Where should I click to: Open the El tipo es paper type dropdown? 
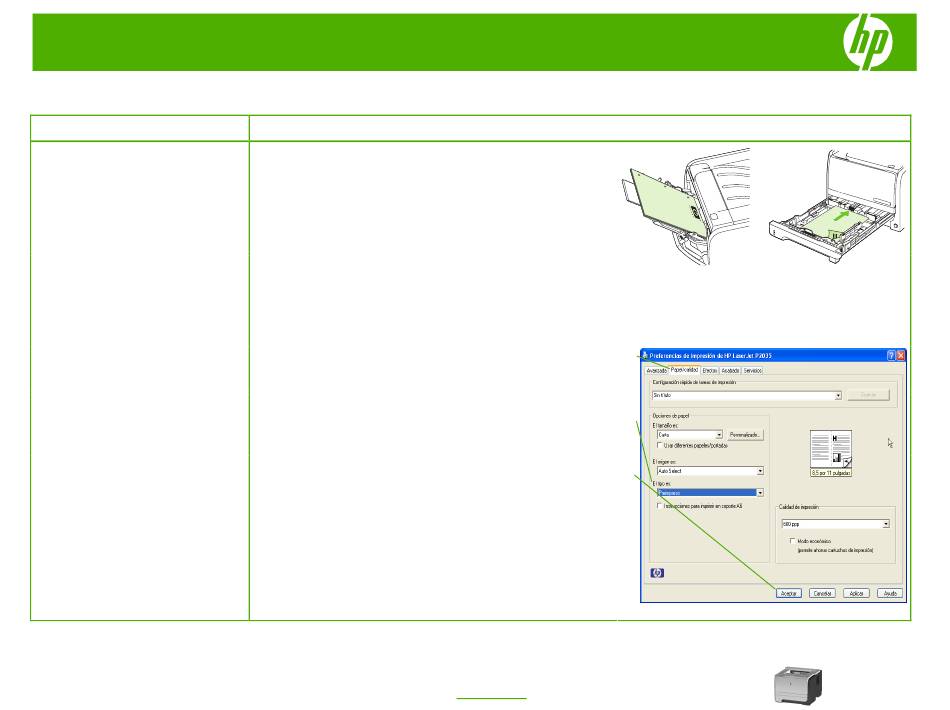(760, 493)
